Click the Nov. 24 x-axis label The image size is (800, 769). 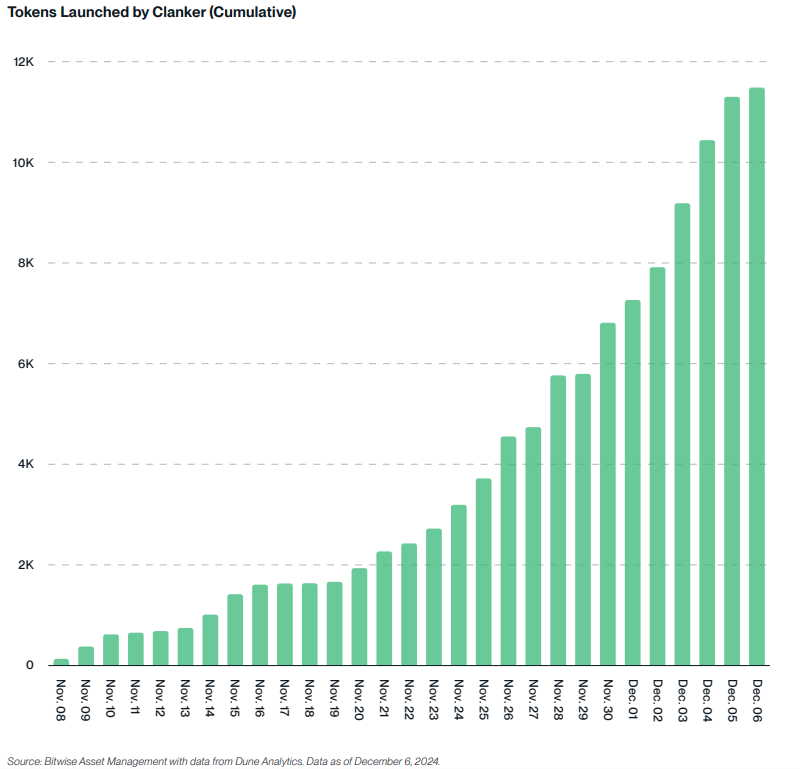click(459, 700)
